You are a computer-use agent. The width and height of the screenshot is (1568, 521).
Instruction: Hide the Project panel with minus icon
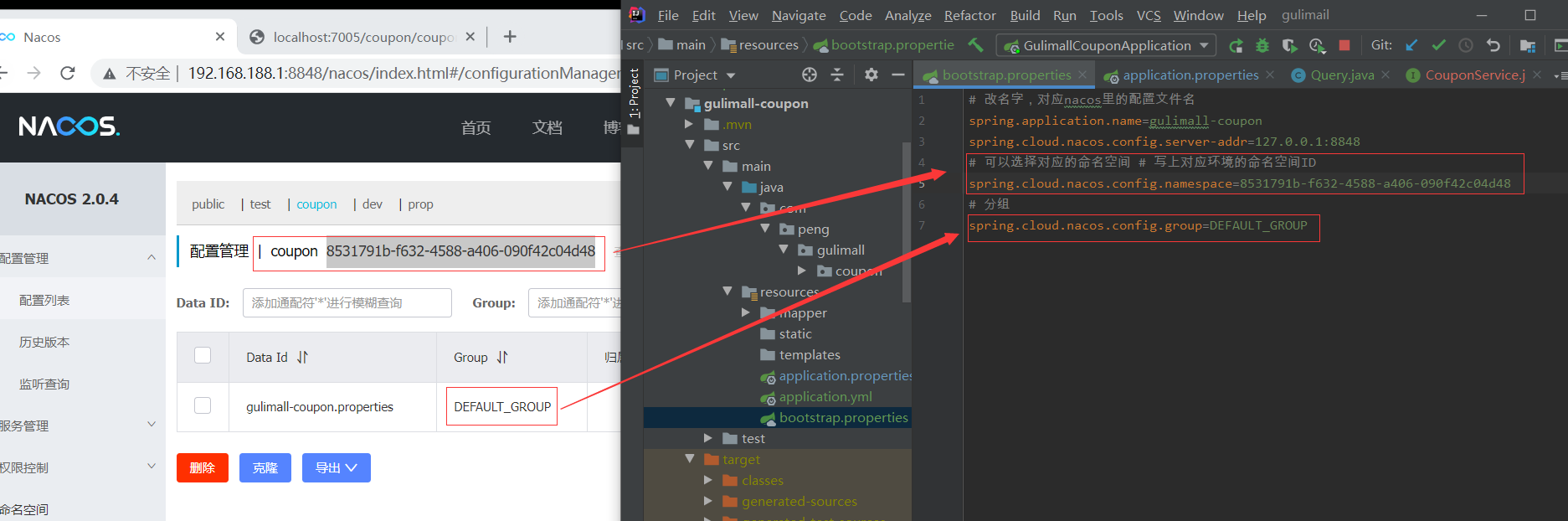tap(898, 75)
